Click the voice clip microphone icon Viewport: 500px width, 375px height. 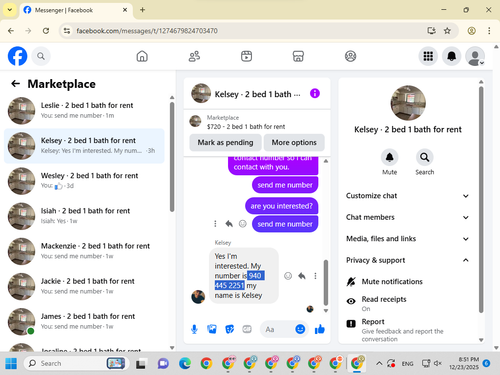coord(194,329)
